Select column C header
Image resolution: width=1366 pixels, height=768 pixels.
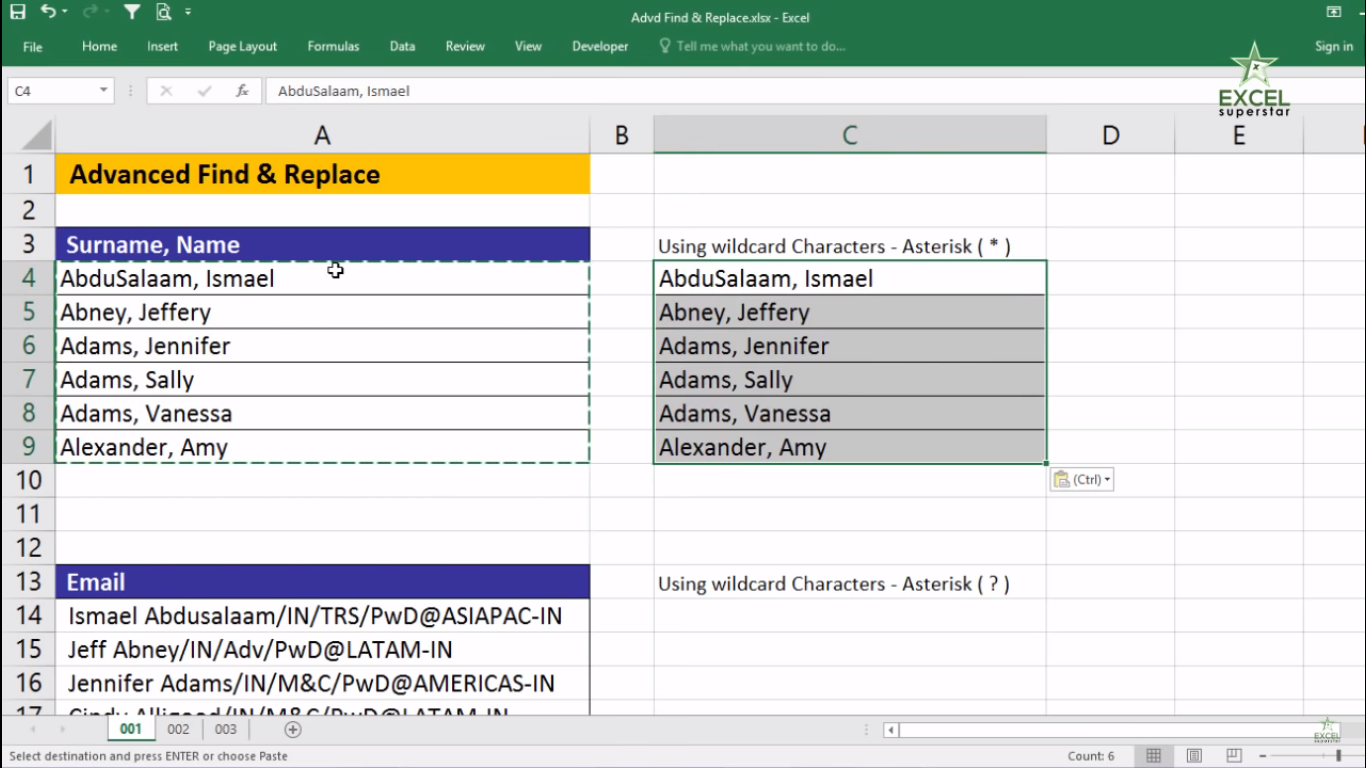850,135
